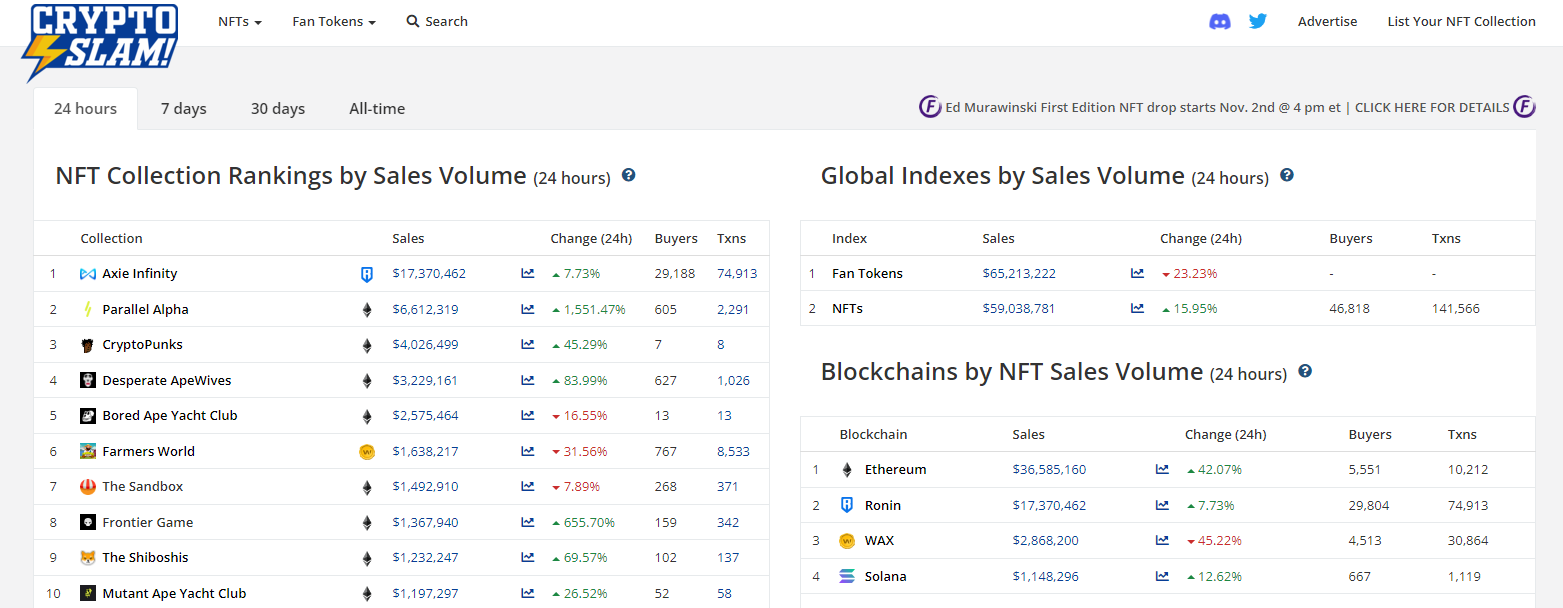Click the help icon beside Blockchains heading

pos(1304,371)
